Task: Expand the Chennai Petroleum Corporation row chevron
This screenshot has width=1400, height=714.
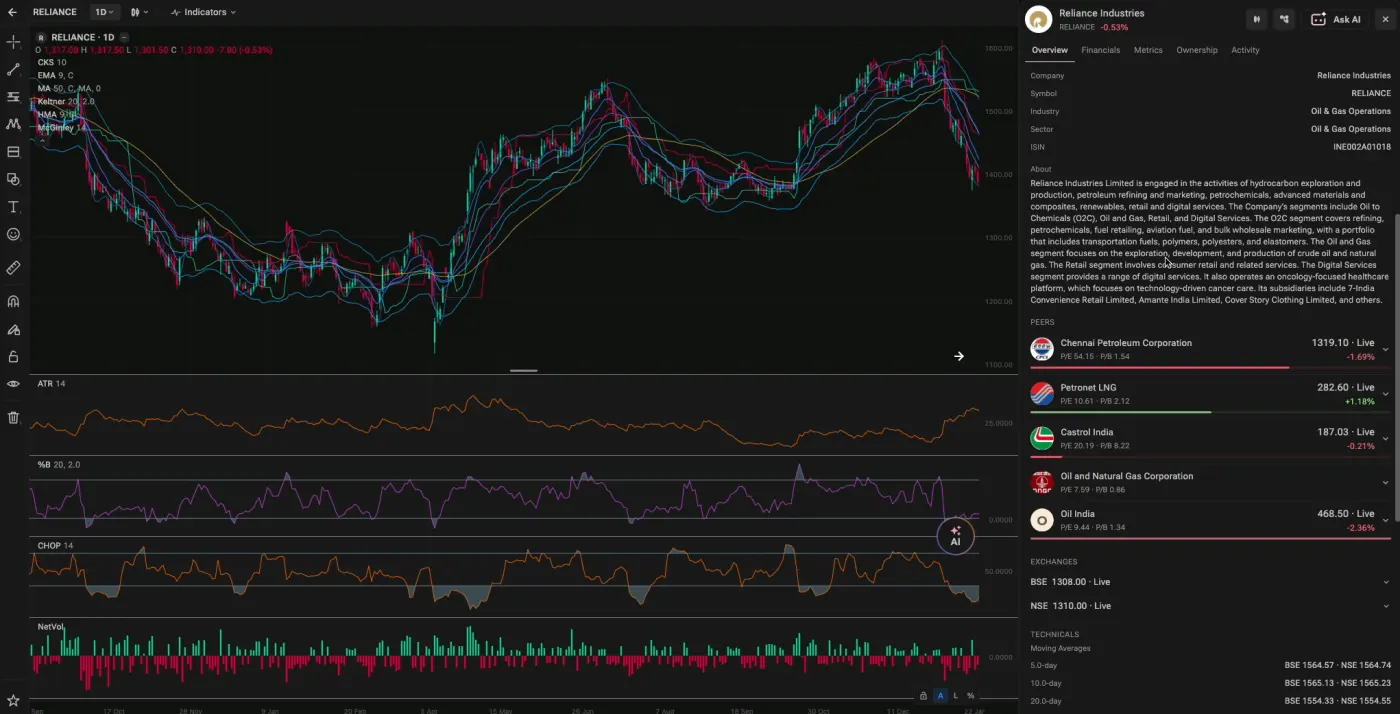Action: click(x=1385, y=350)
